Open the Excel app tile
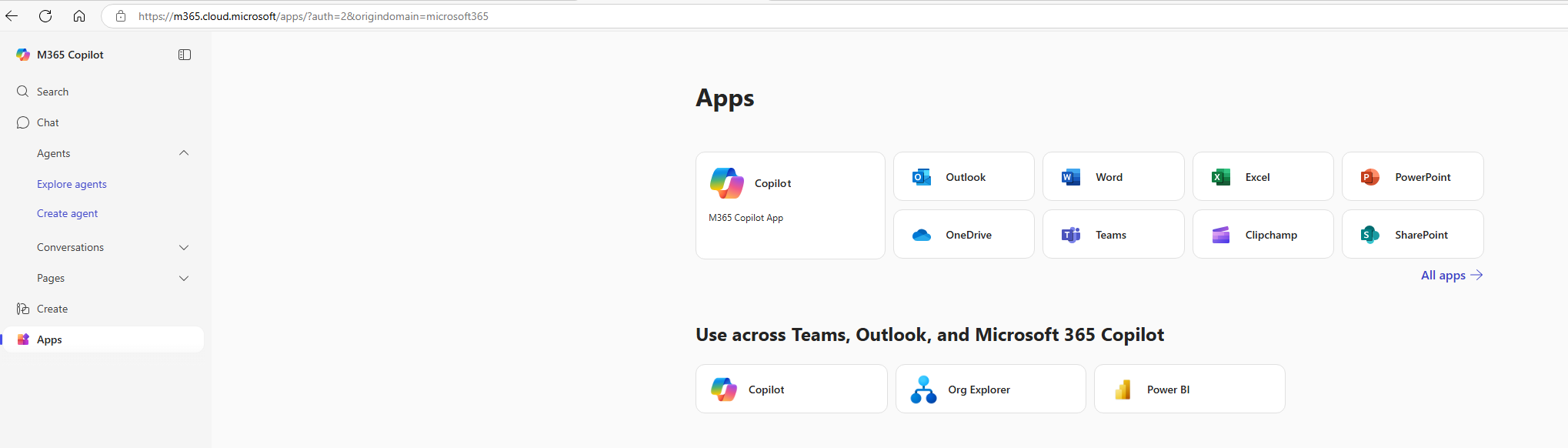1568x448 pixels. pyautogui.click(x=1263, y=176)
